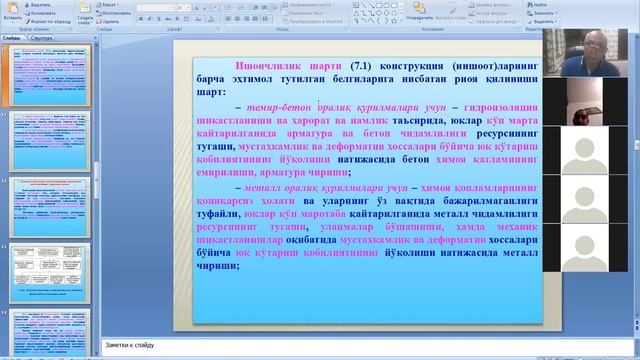Open the Выделить select dropdown
The width and height of the screenshot is (640, 360).
pos(542,21)
